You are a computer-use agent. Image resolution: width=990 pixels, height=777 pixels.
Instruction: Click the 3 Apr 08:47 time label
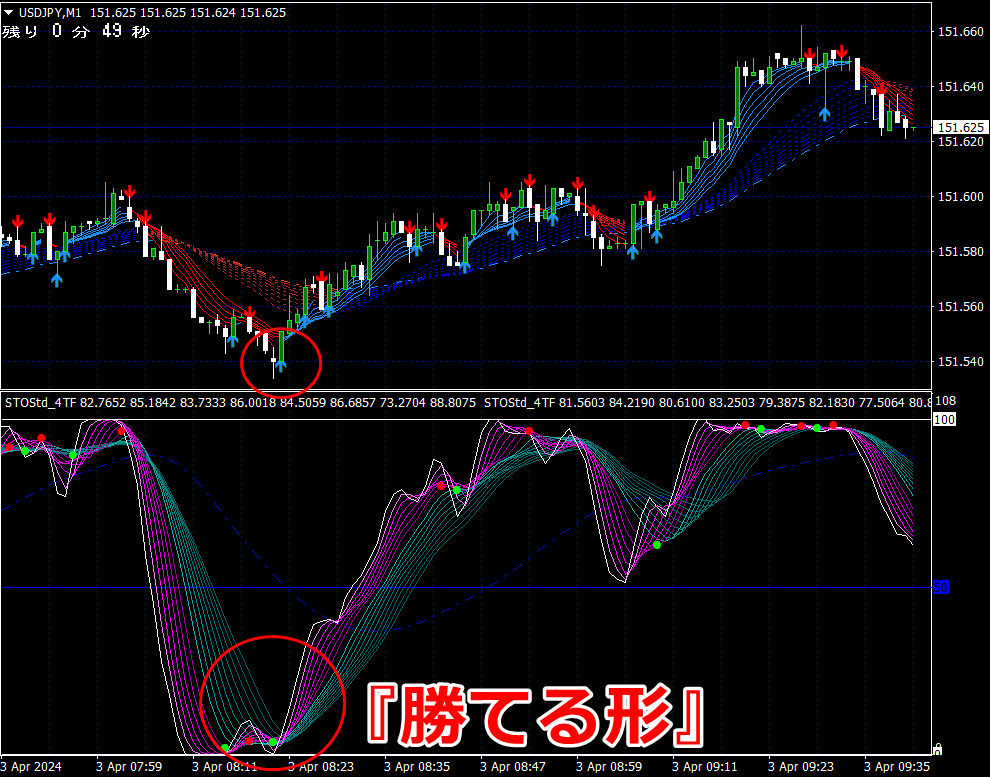pyautogui.click(x=513, y=767)
